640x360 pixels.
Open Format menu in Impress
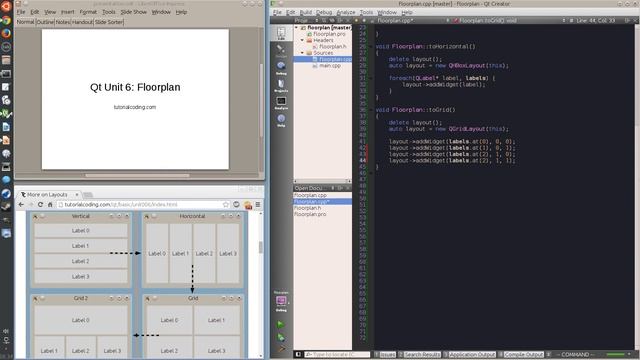pos(88,12)
